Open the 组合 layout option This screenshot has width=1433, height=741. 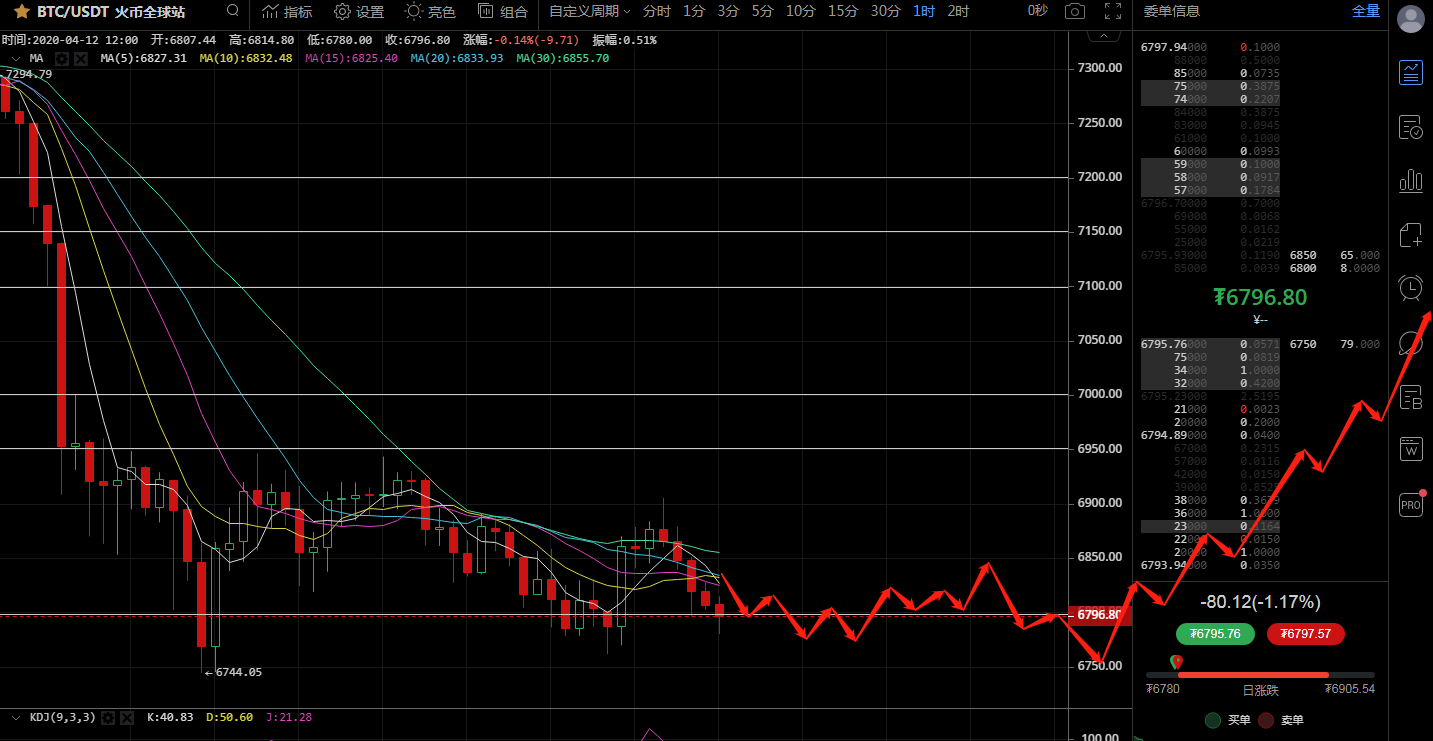503,12
